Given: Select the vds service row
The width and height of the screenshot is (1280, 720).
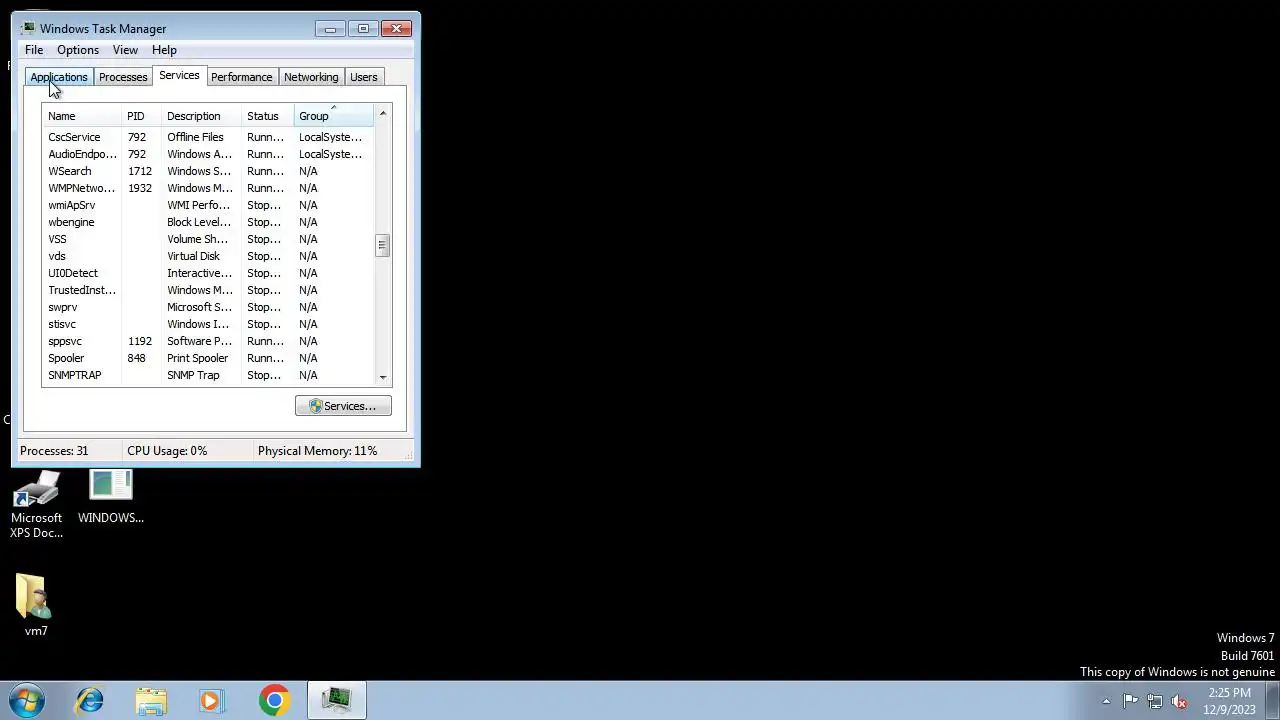Looking at the screenshot, I should 208,256.
